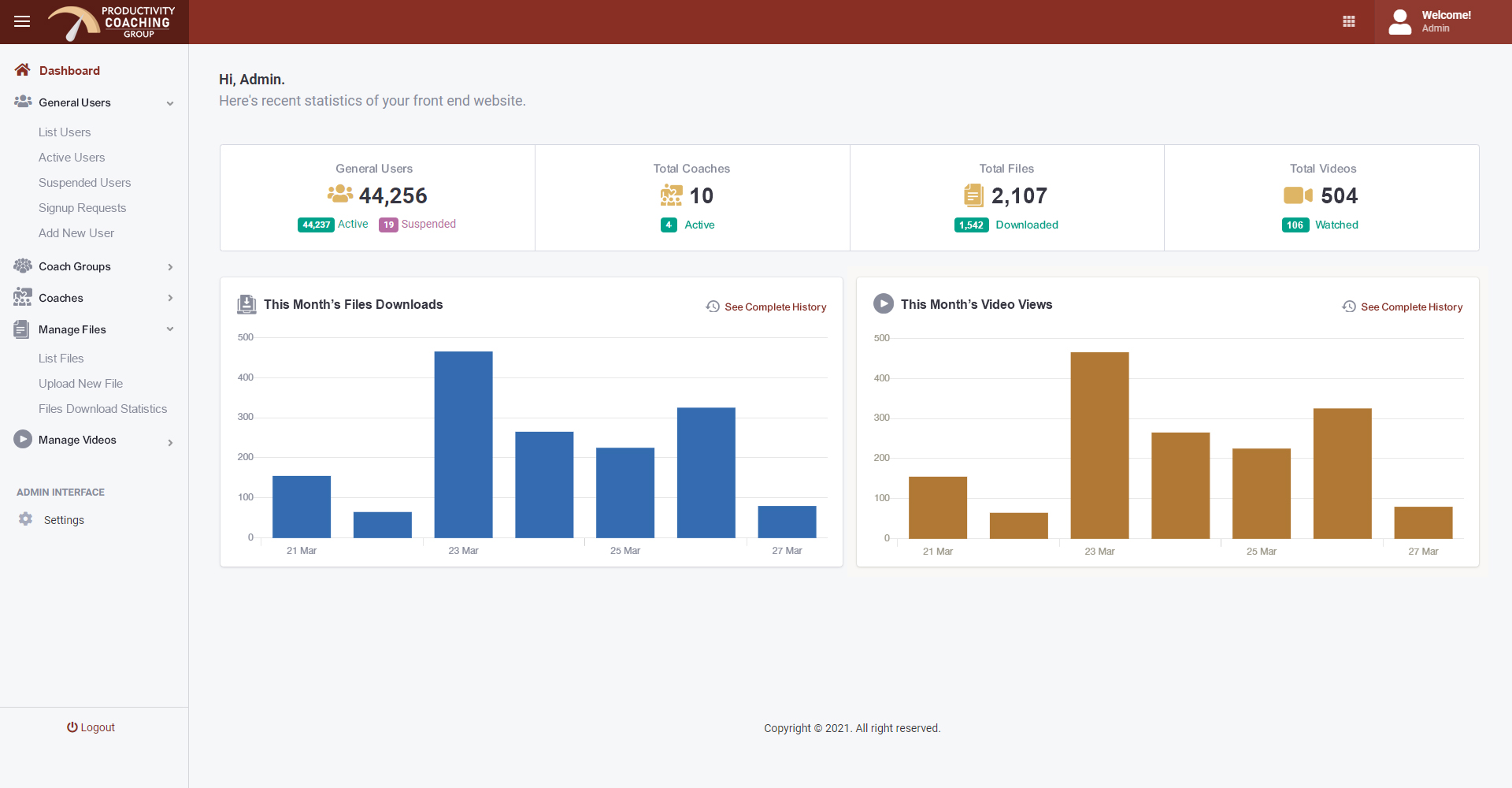Select Add New User in sidebar
1512x788 pixels.
click(76, 233)
